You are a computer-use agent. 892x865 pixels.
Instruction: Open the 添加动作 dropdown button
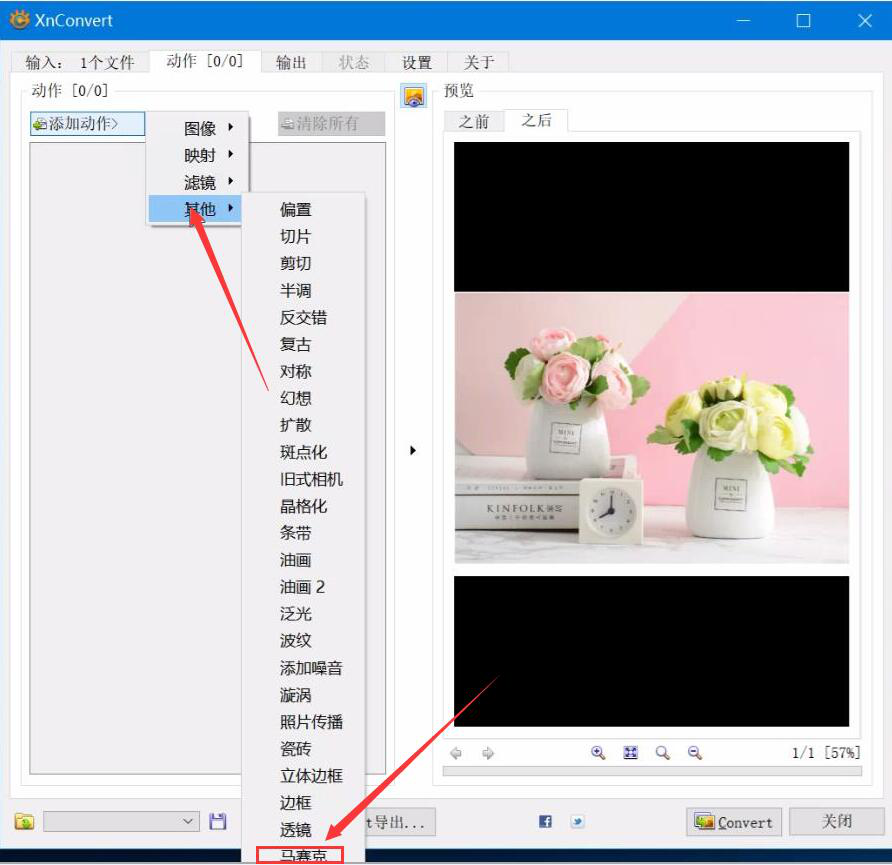(x=88, y=123)
